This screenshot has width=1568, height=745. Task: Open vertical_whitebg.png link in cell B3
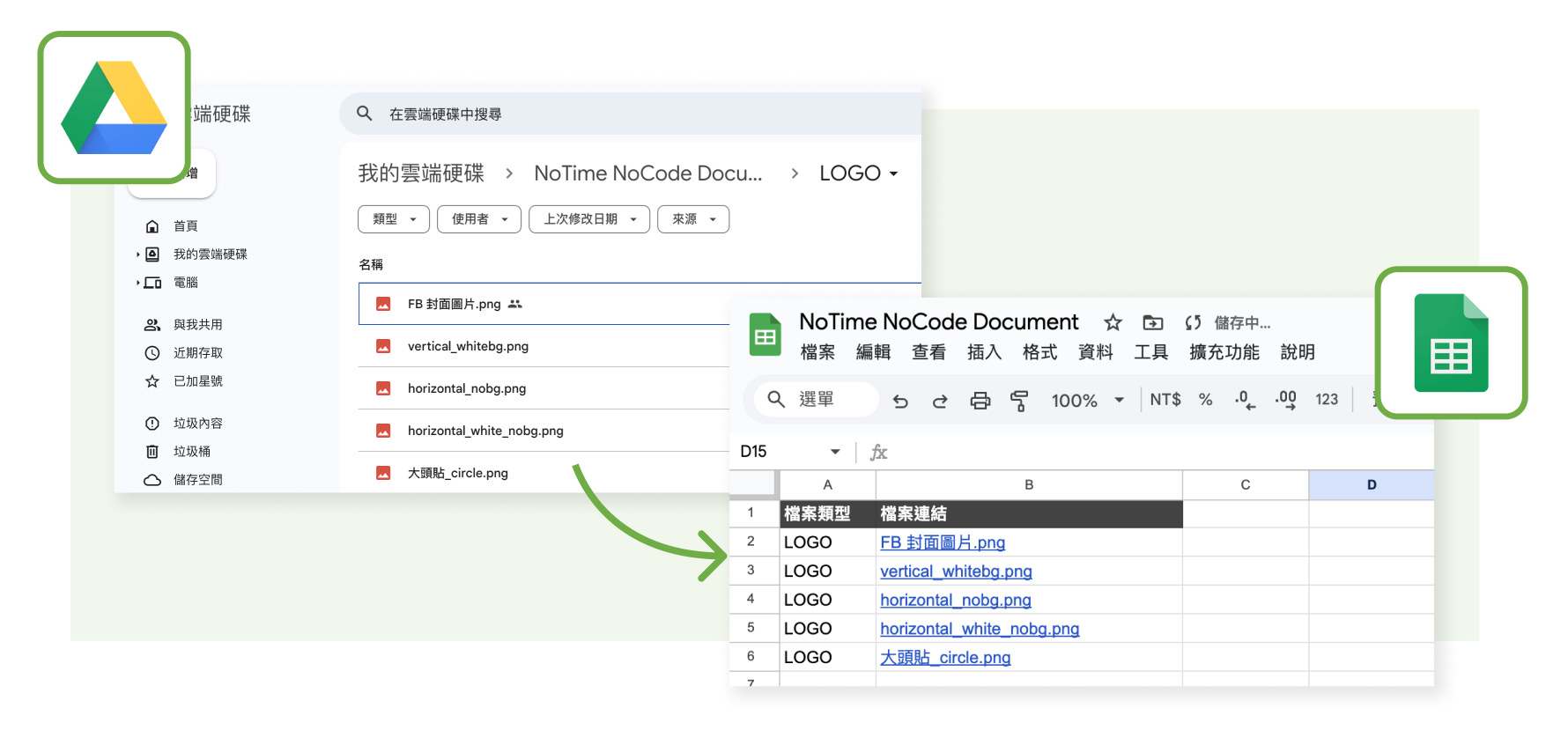pyautogui.click(x=956, y=572)
